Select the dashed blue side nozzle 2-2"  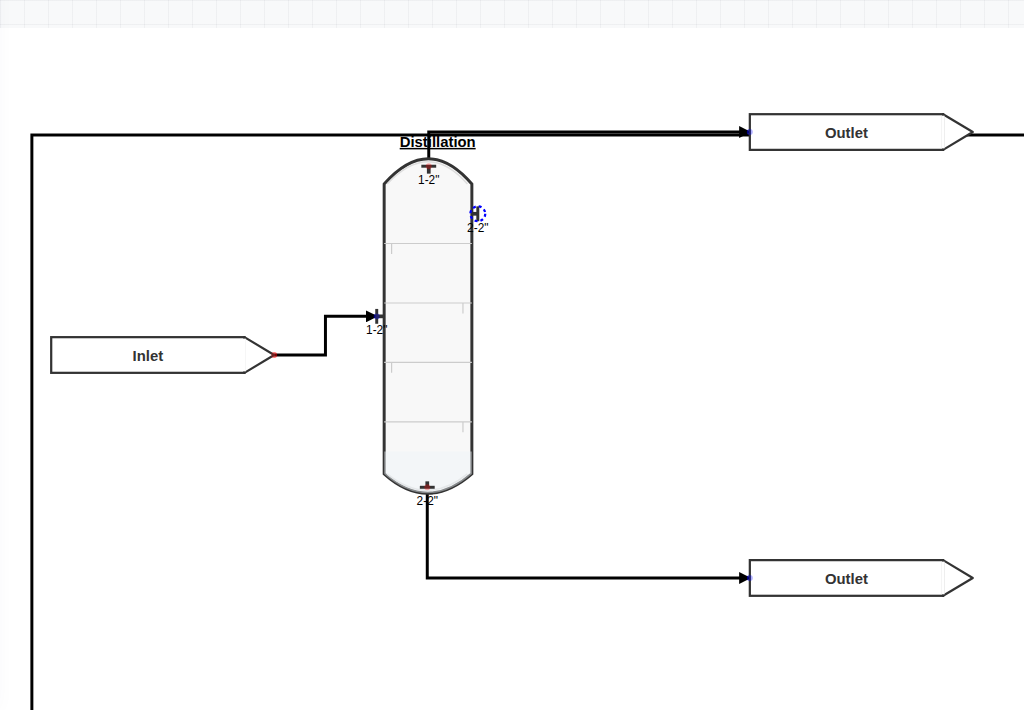[478, 214]
